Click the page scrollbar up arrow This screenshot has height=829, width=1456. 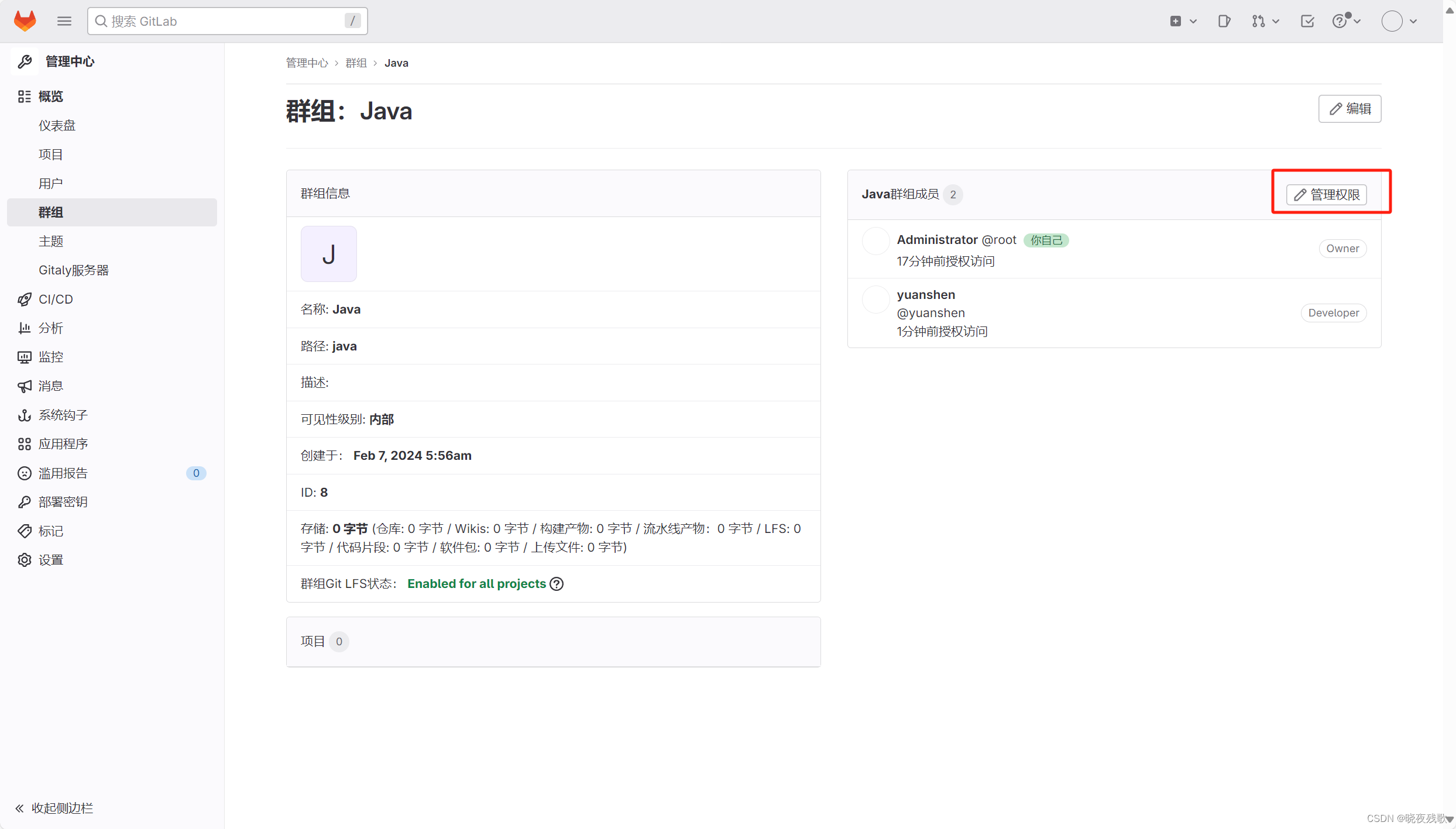click(1450, 10)
